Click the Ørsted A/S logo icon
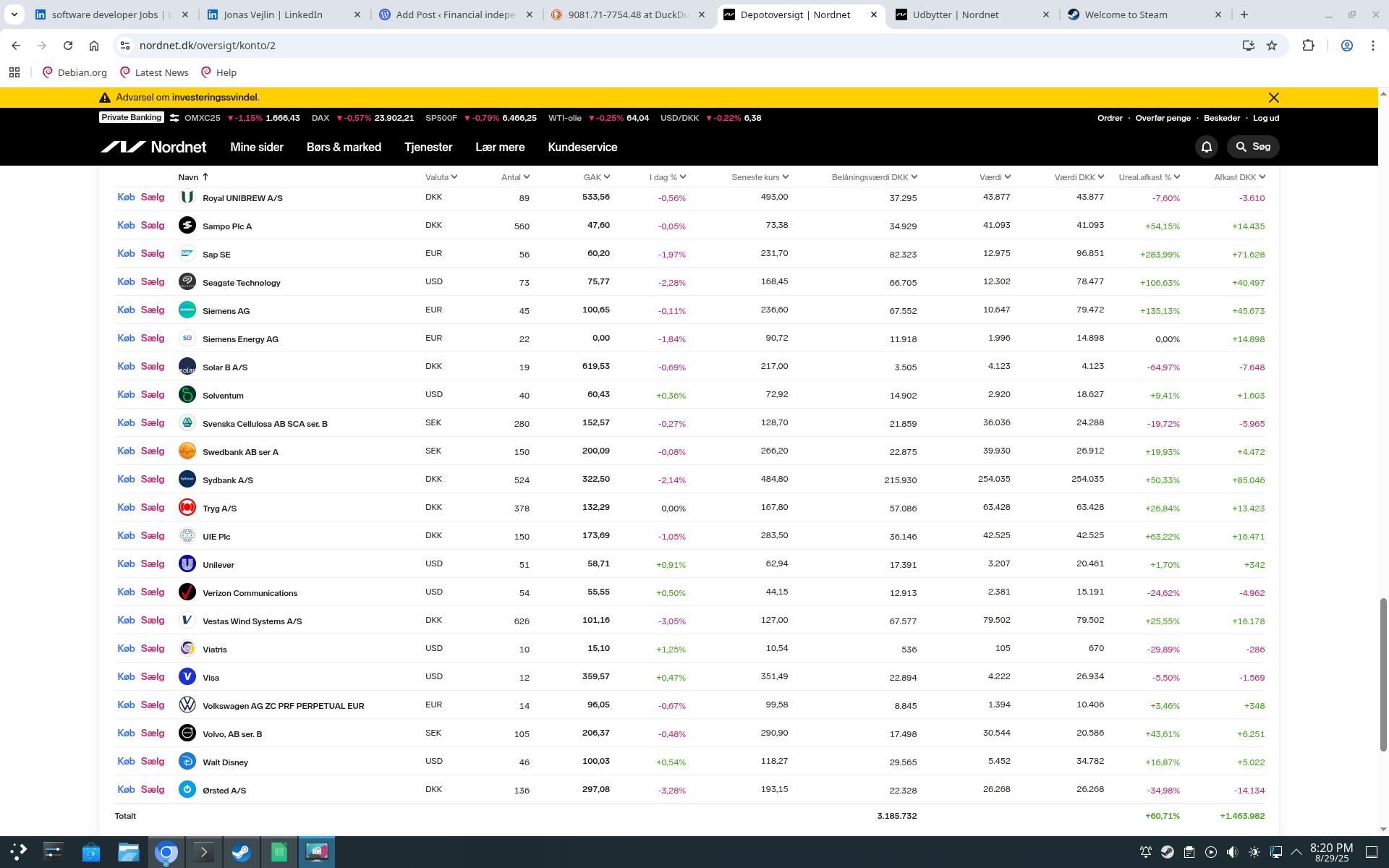 187,789
